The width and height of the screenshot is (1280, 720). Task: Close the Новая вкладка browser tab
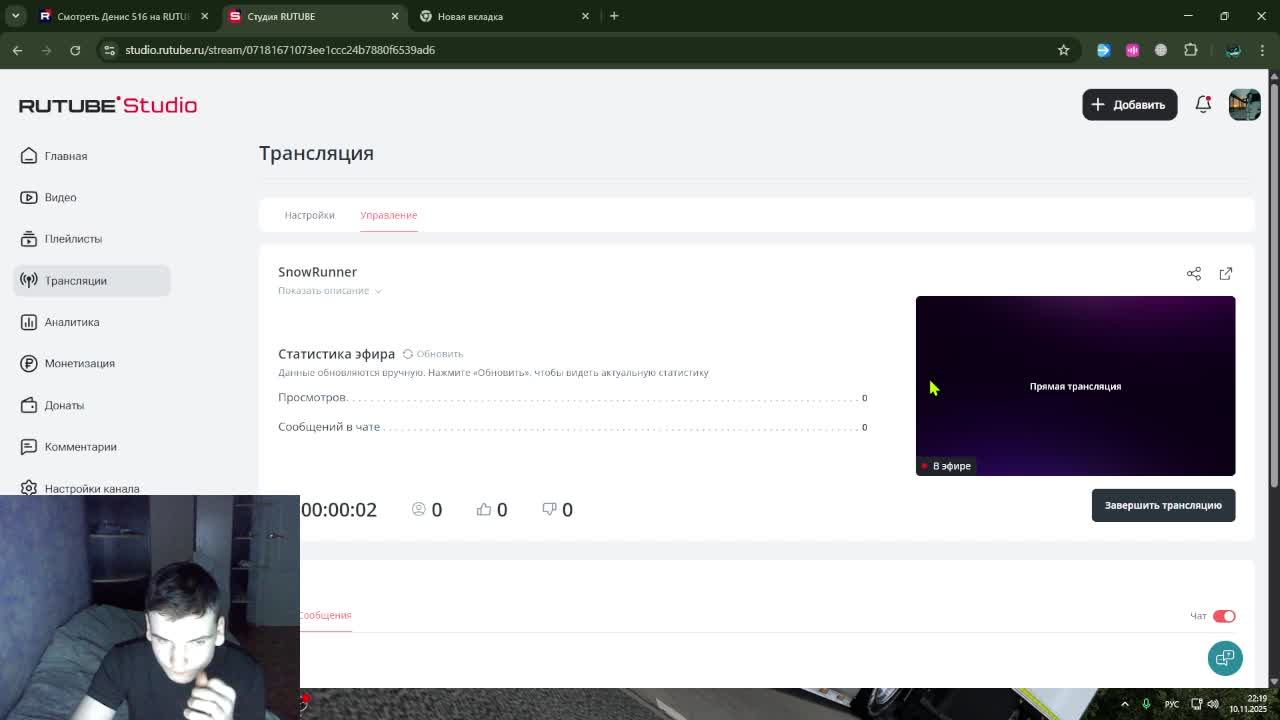[x=585, y=16]
